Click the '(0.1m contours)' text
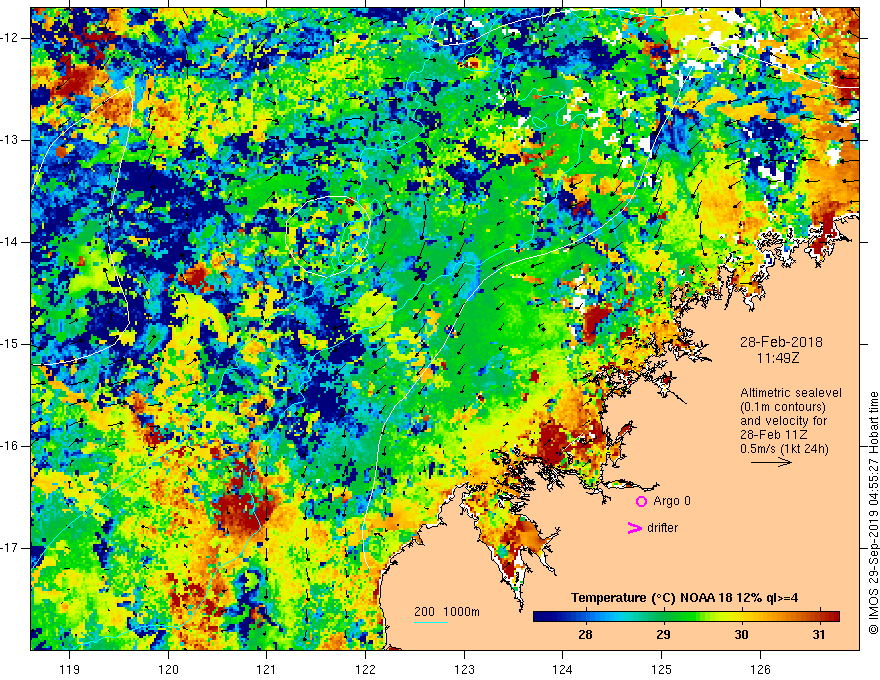 click(783, 407)
